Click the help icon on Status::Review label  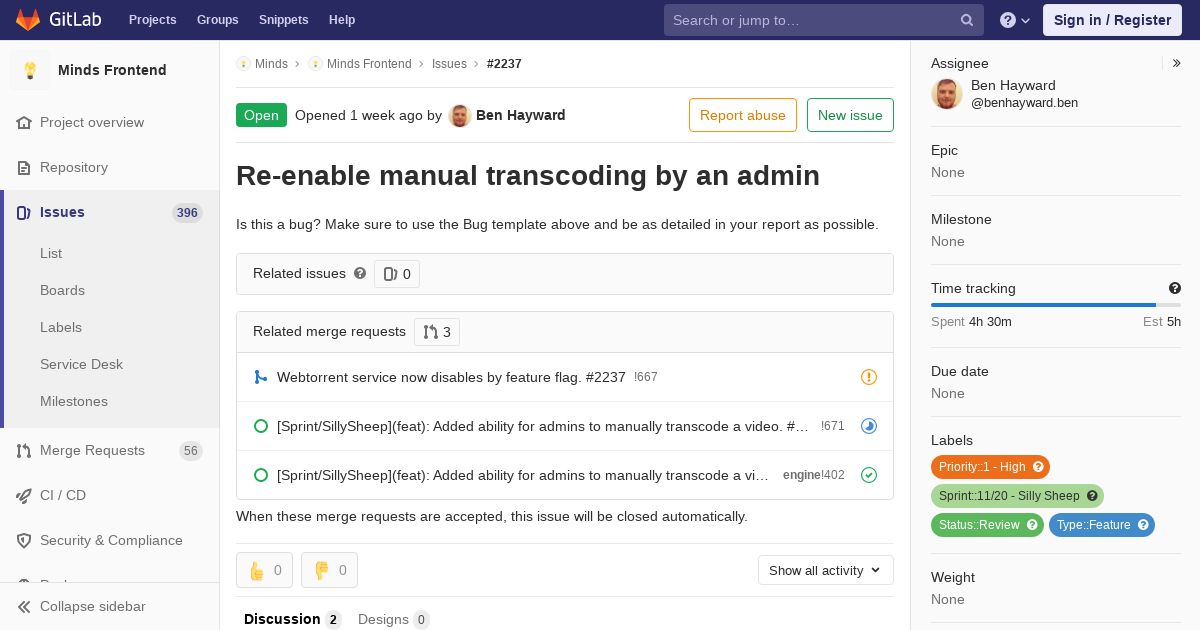(x=1032, y=525)
